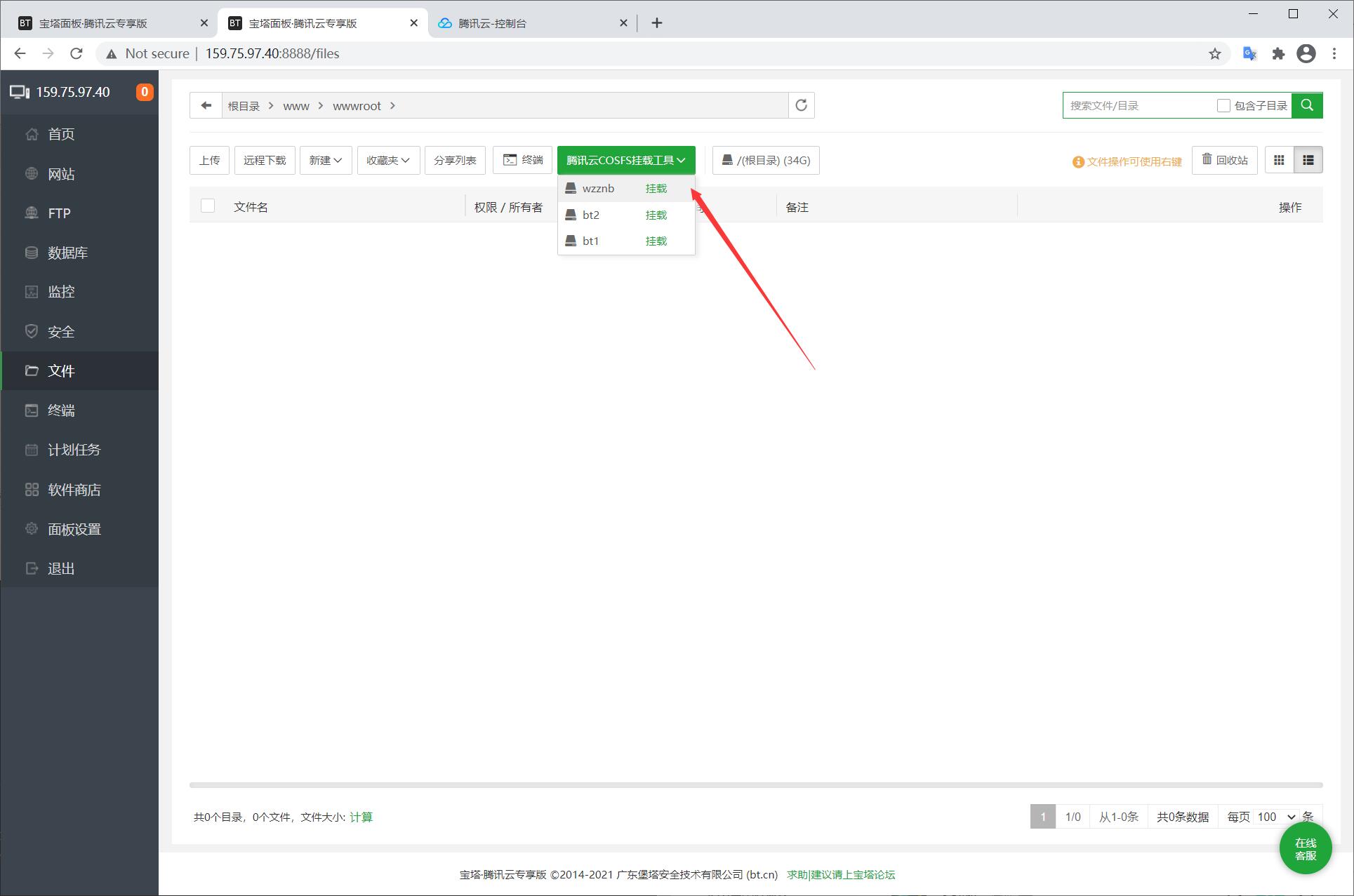Click the 远程下载 remote download button
Image resolution: width=1354 pixels, height=896 pixels.
point(265,160)
